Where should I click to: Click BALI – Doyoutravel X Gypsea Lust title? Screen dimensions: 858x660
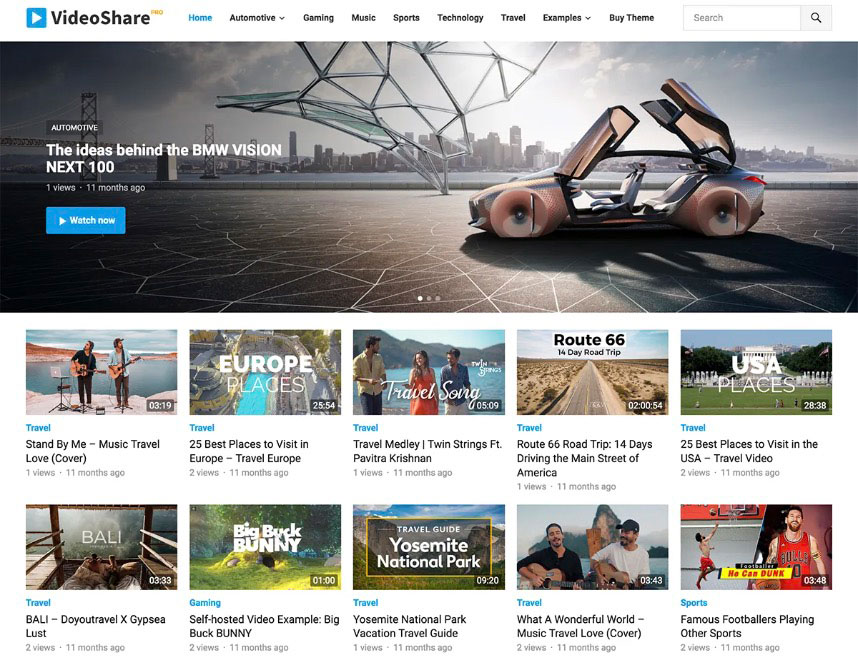[x=95, y=626]
